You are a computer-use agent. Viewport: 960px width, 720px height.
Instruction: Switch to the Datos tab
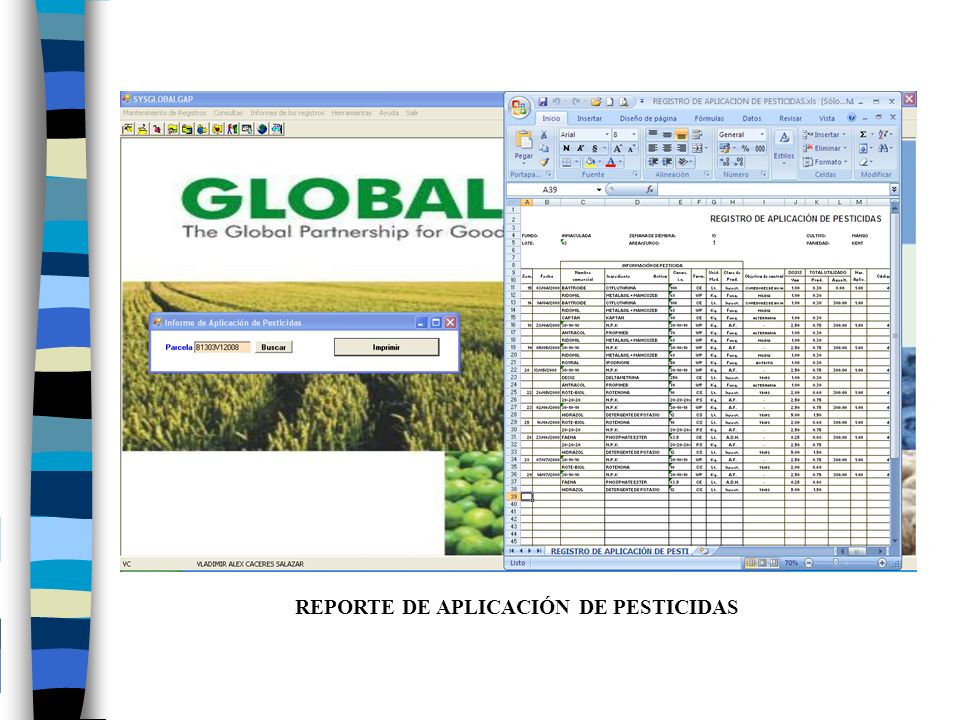click(x=752, y=118)
